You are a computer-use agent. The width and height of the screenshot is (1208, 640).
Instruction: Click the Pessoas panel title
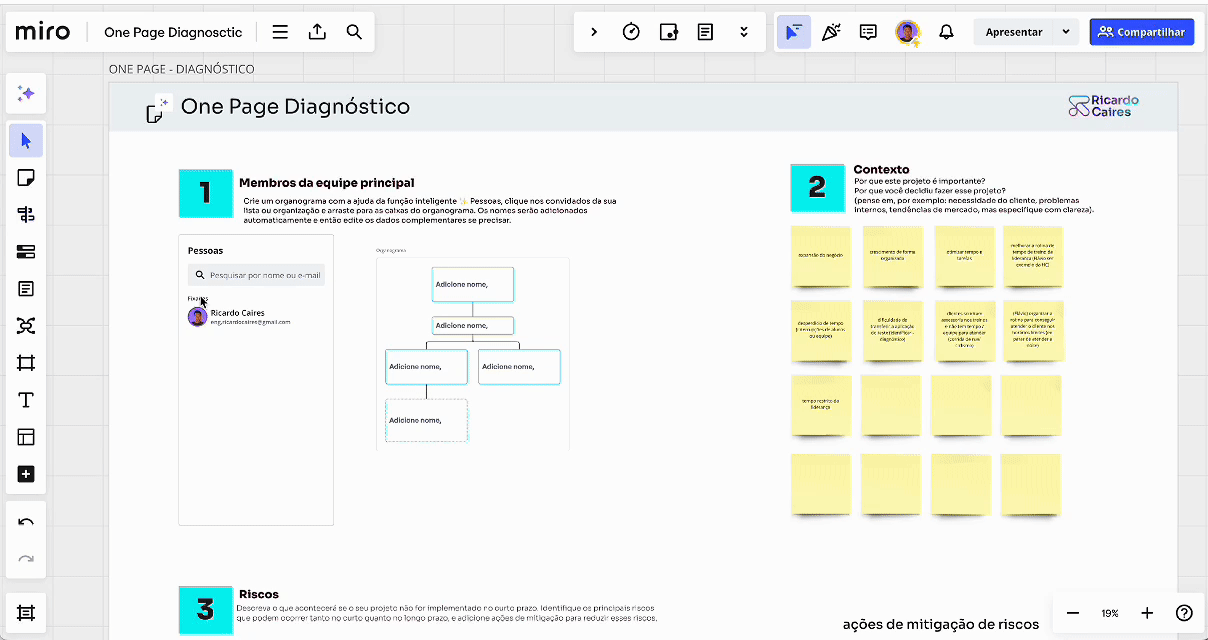206,250
